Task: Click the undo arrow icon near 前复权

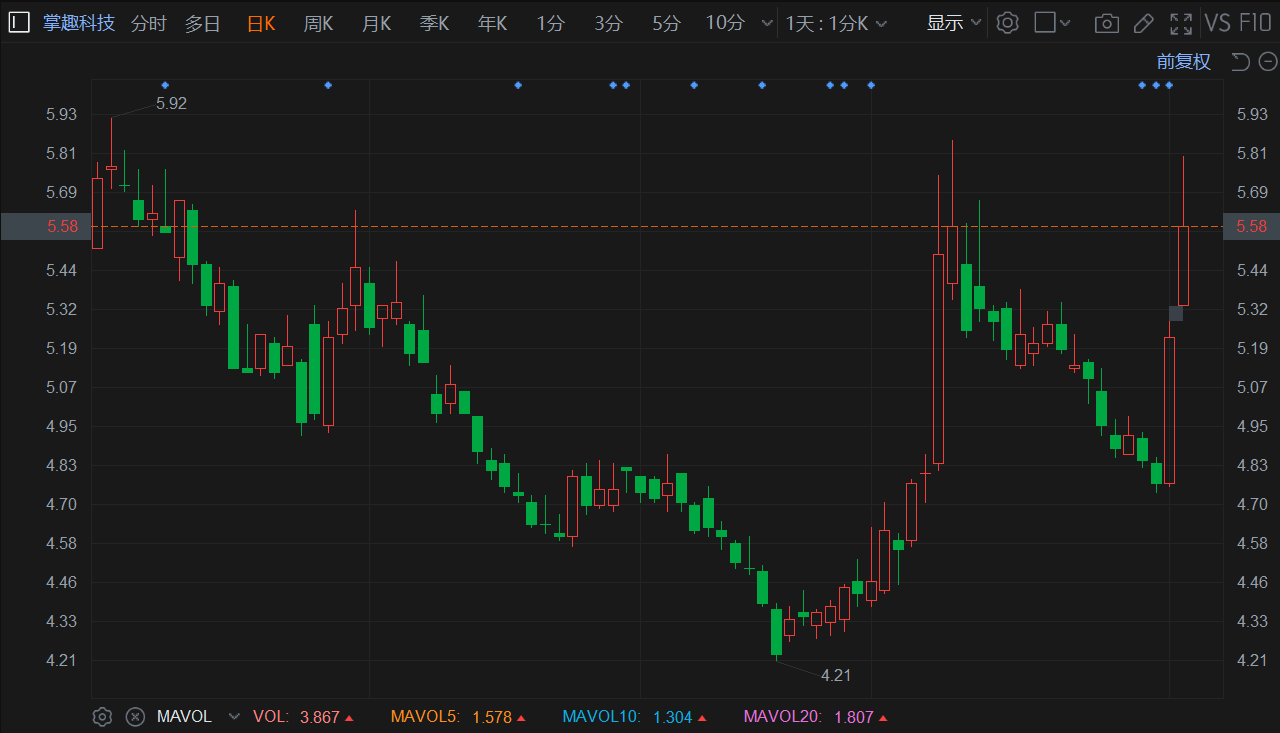Action: [x=1240, y=62]
